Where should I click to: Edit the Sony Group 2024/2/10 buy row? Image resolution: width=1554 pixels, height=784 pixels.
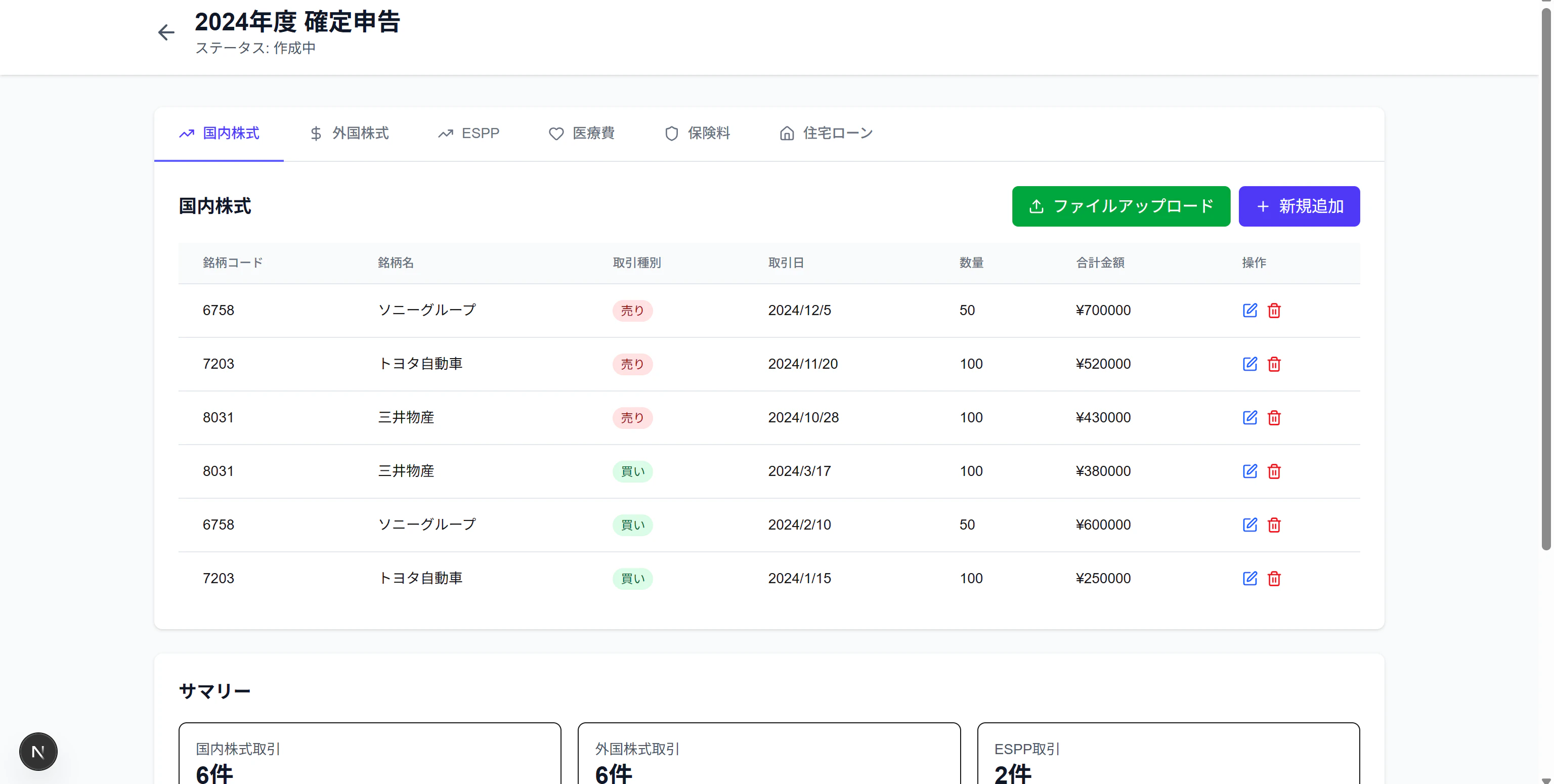(1249, 525)
